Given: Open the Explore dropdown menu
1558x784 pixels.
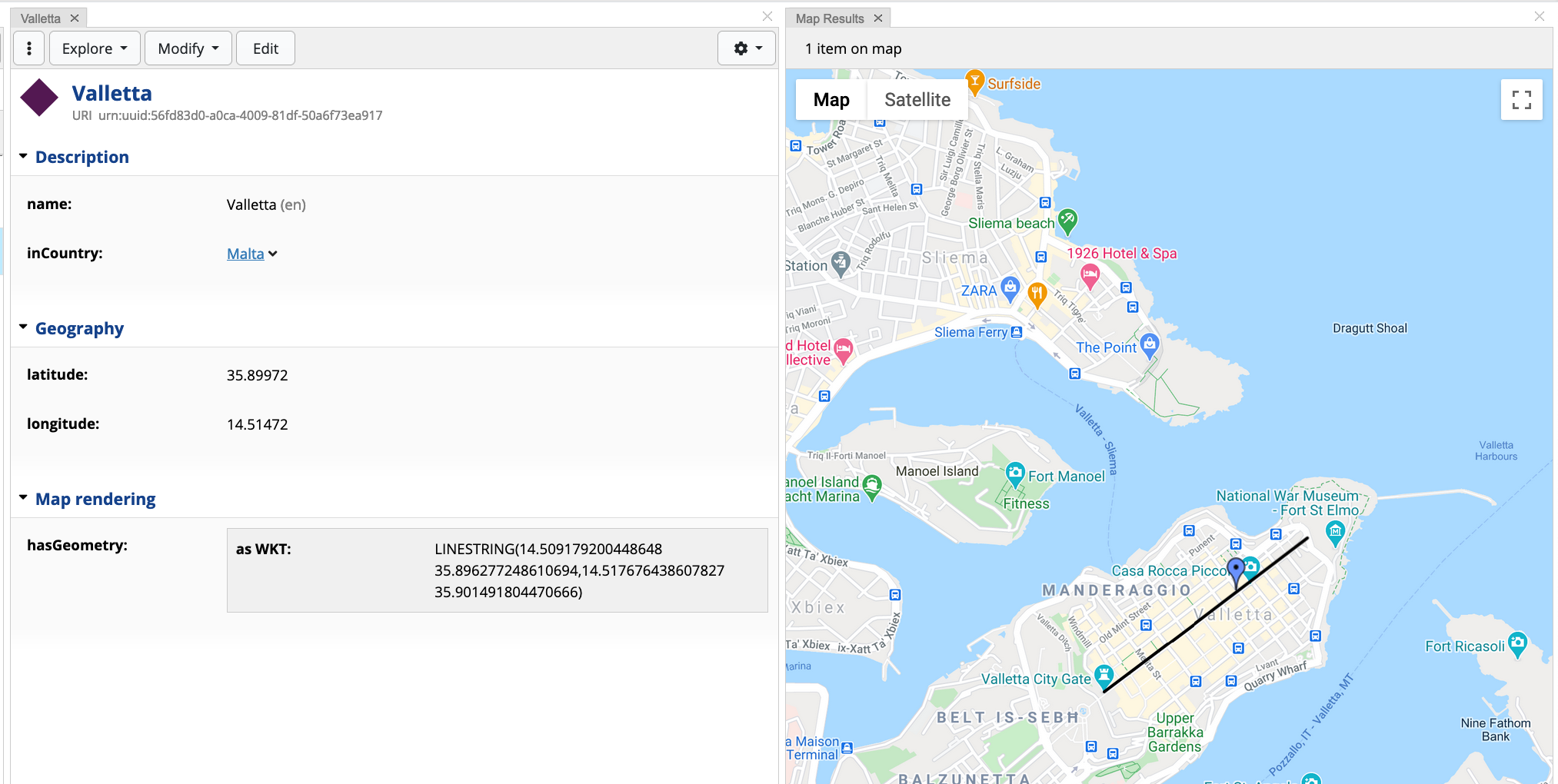Looking at the screenshot, I should click(x=95, y=48).
